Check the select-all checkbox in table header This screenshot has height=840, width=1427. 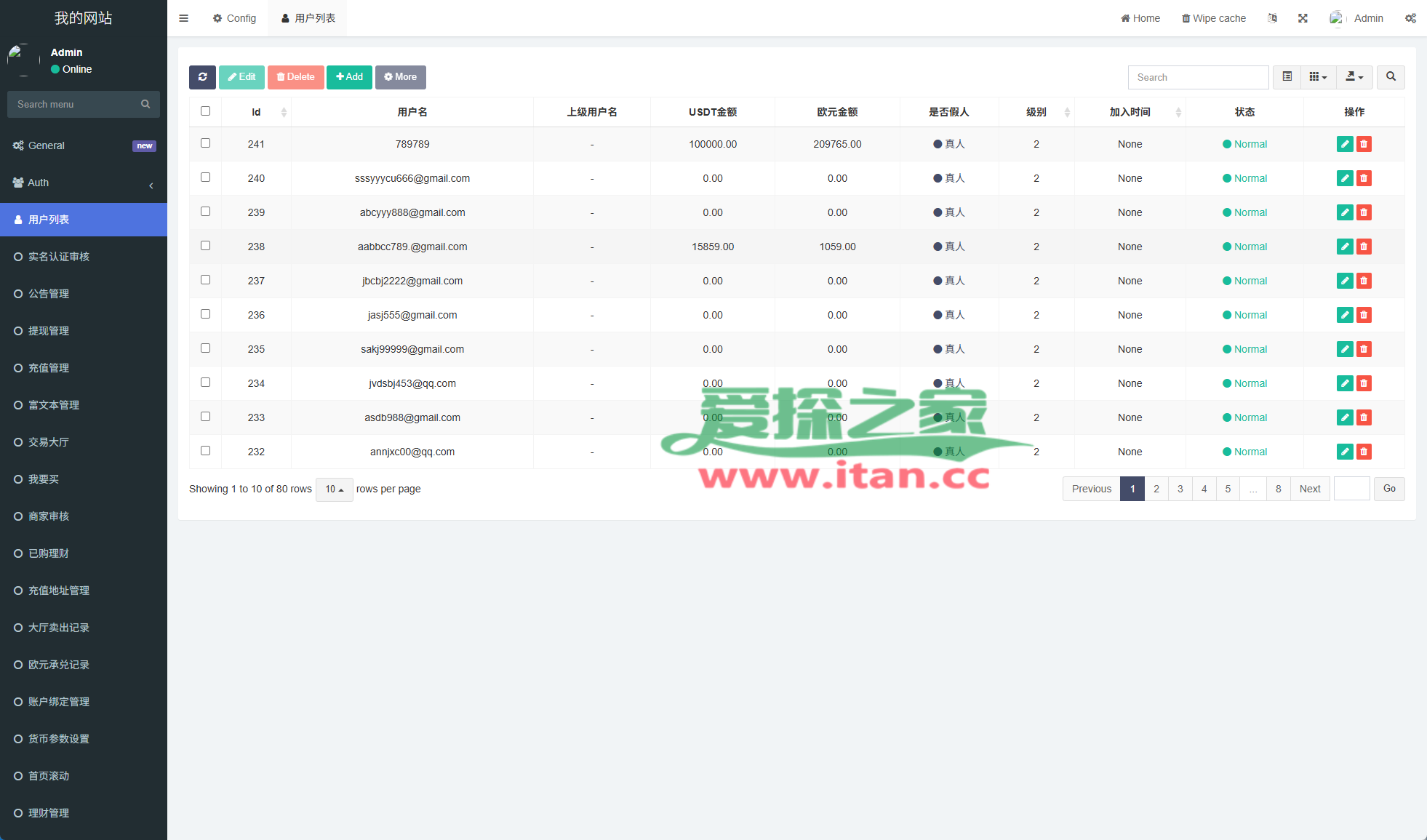click(205, 111)
